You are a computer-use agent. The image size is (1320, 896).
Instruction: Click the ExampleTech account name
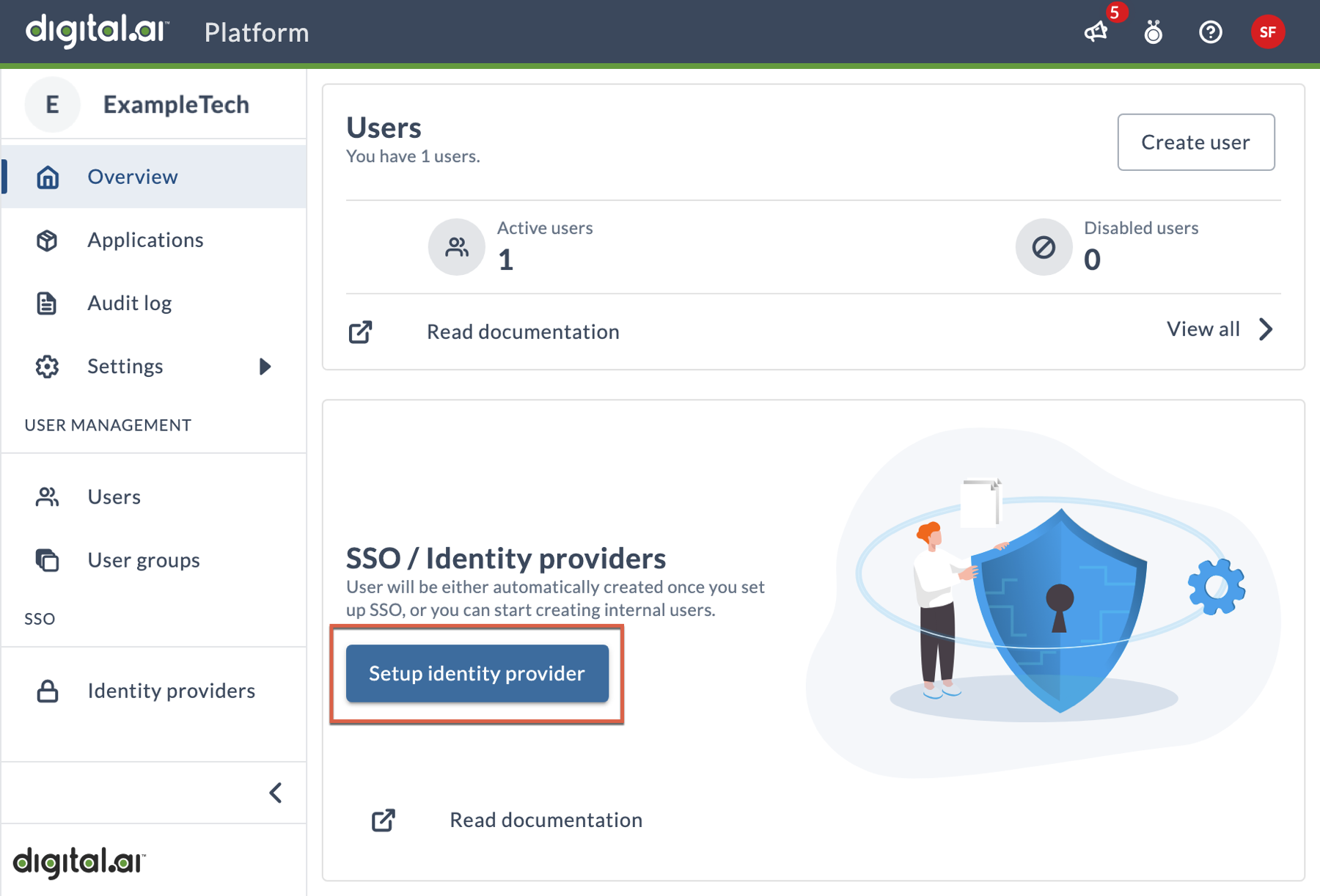pos(176,104)
